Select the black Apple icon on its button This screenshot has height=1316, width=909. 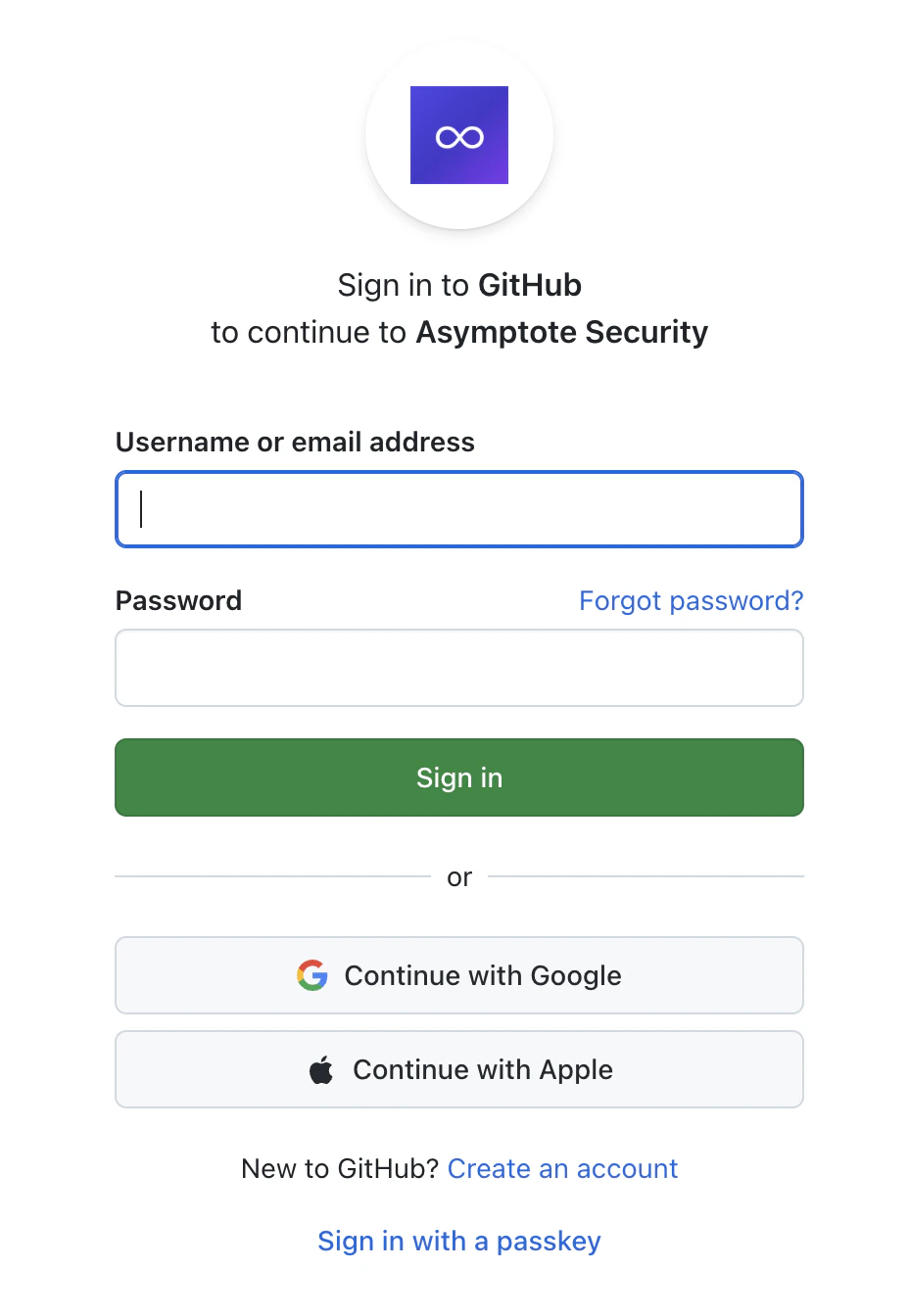click(x=324, y=1068)
